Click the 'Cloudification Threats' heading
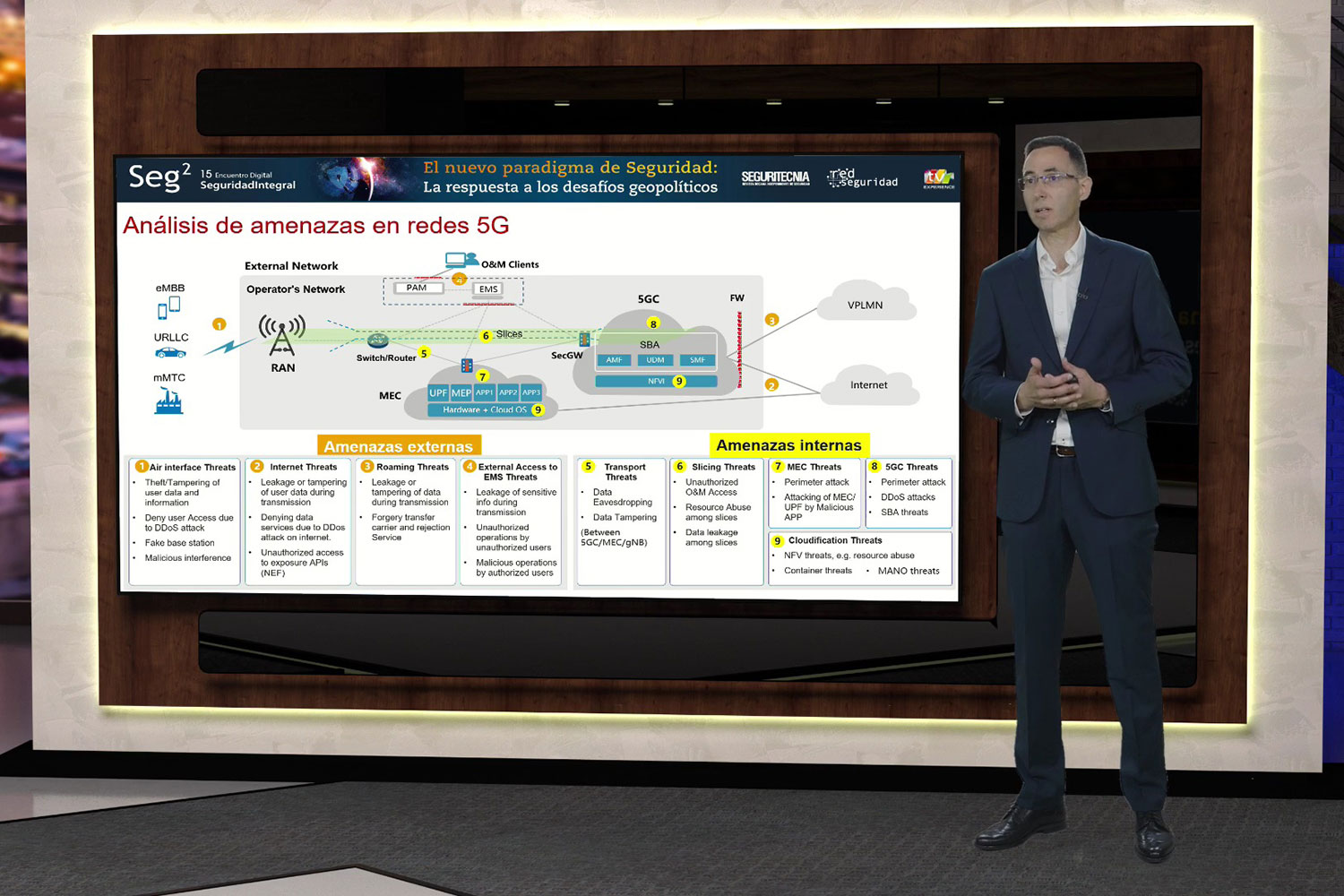 pos(835,540)
